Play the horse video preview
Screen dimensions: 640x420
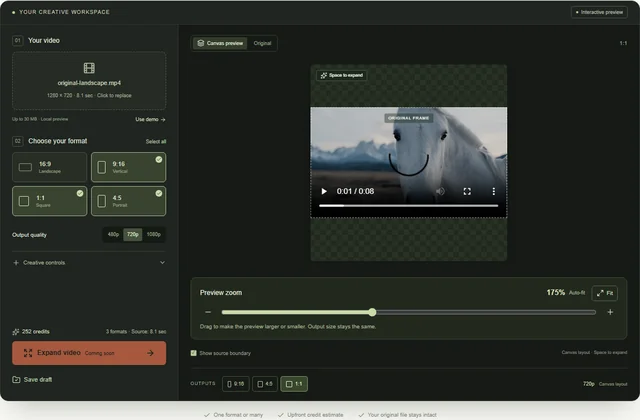tap(324, 191)
